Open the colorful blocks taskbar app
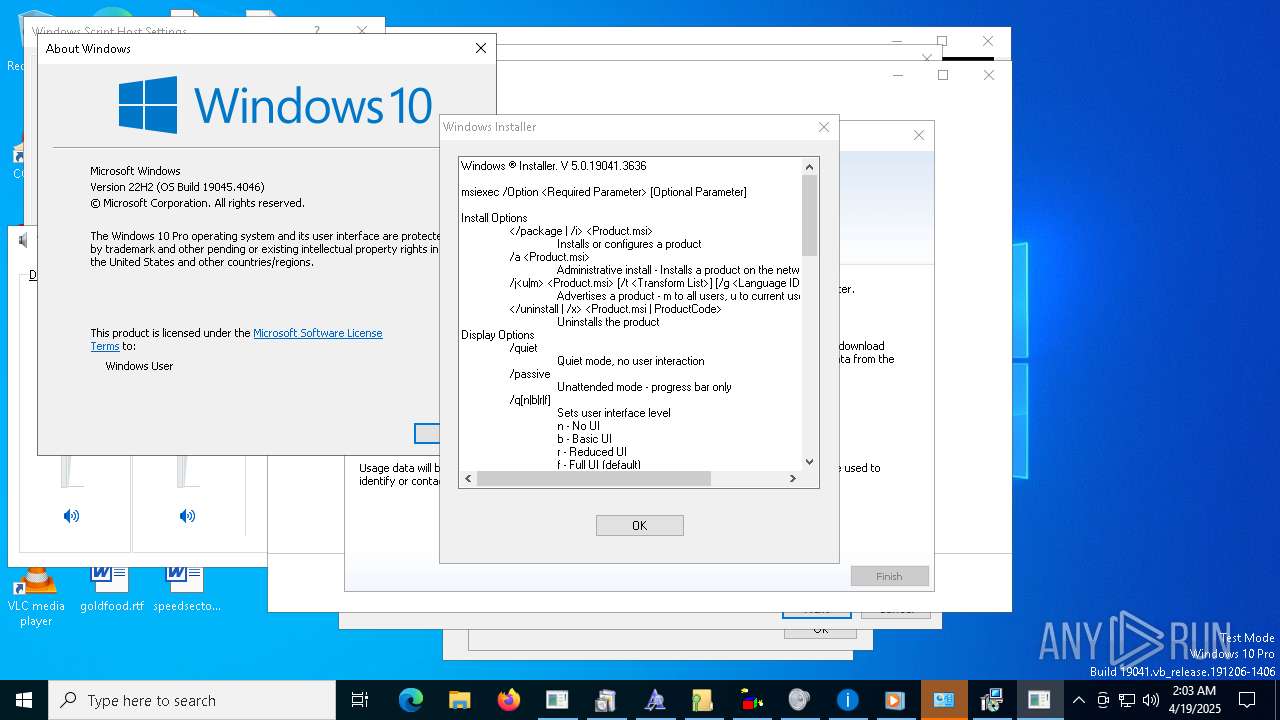 (751, 700)
